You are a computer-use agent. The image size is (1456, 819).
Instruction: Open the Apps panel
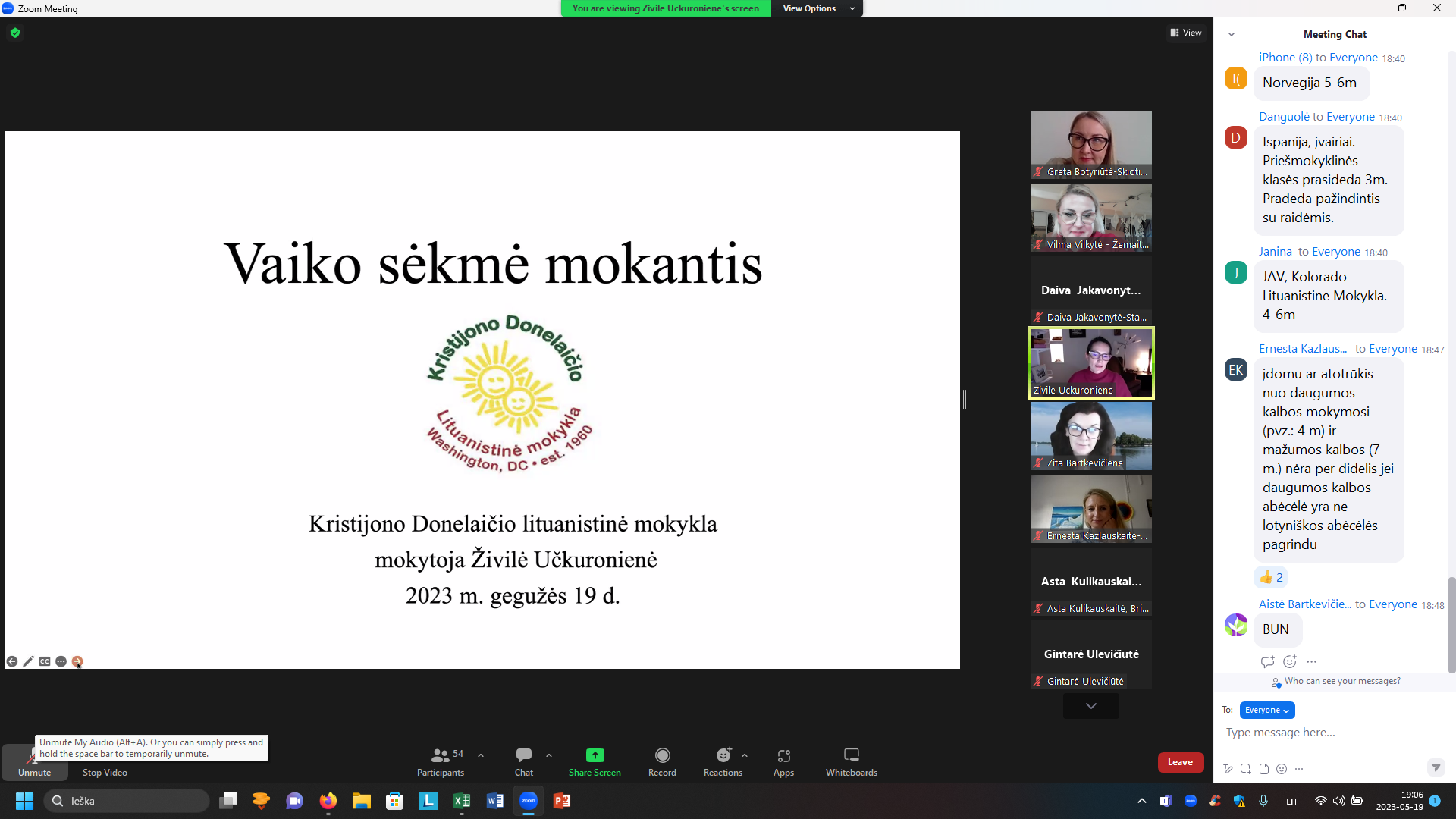(x=783, y=762)
